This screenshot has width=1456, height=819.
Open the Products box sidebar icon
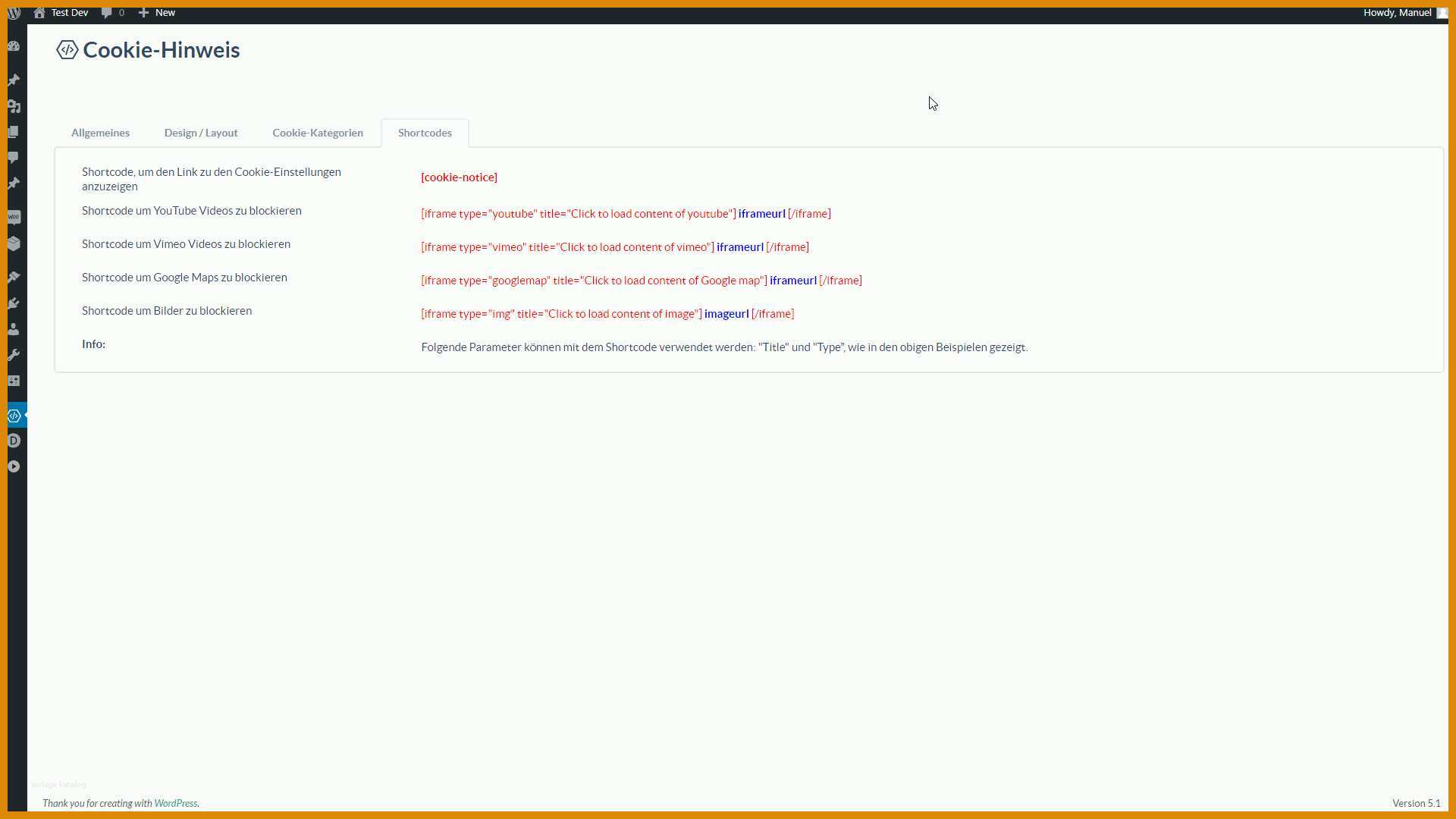pos(14,243)
